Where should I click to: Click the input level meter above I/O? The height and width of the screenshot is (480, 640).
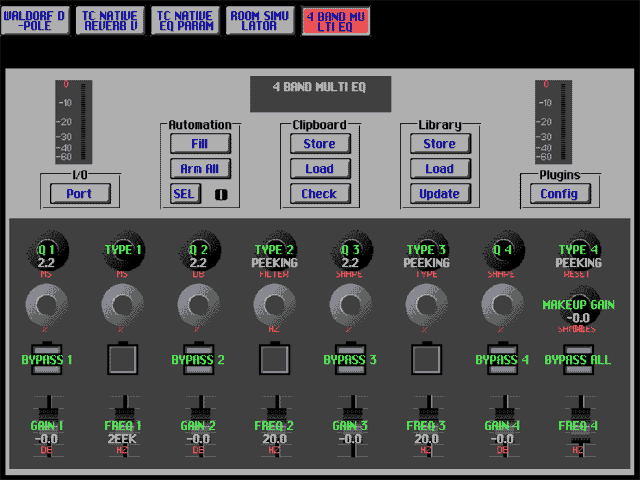73,122
